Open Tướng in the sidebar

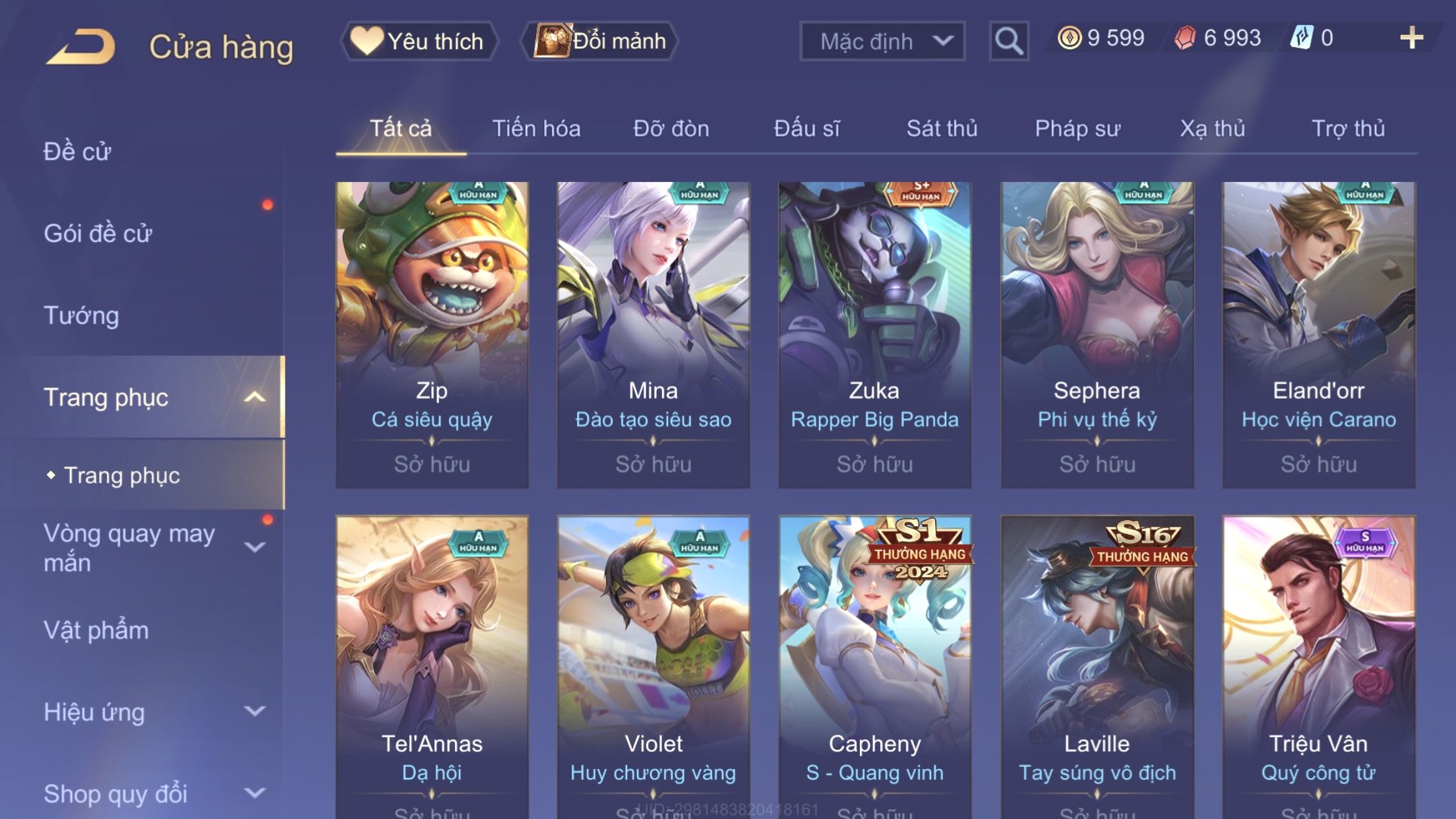point(81,315)
